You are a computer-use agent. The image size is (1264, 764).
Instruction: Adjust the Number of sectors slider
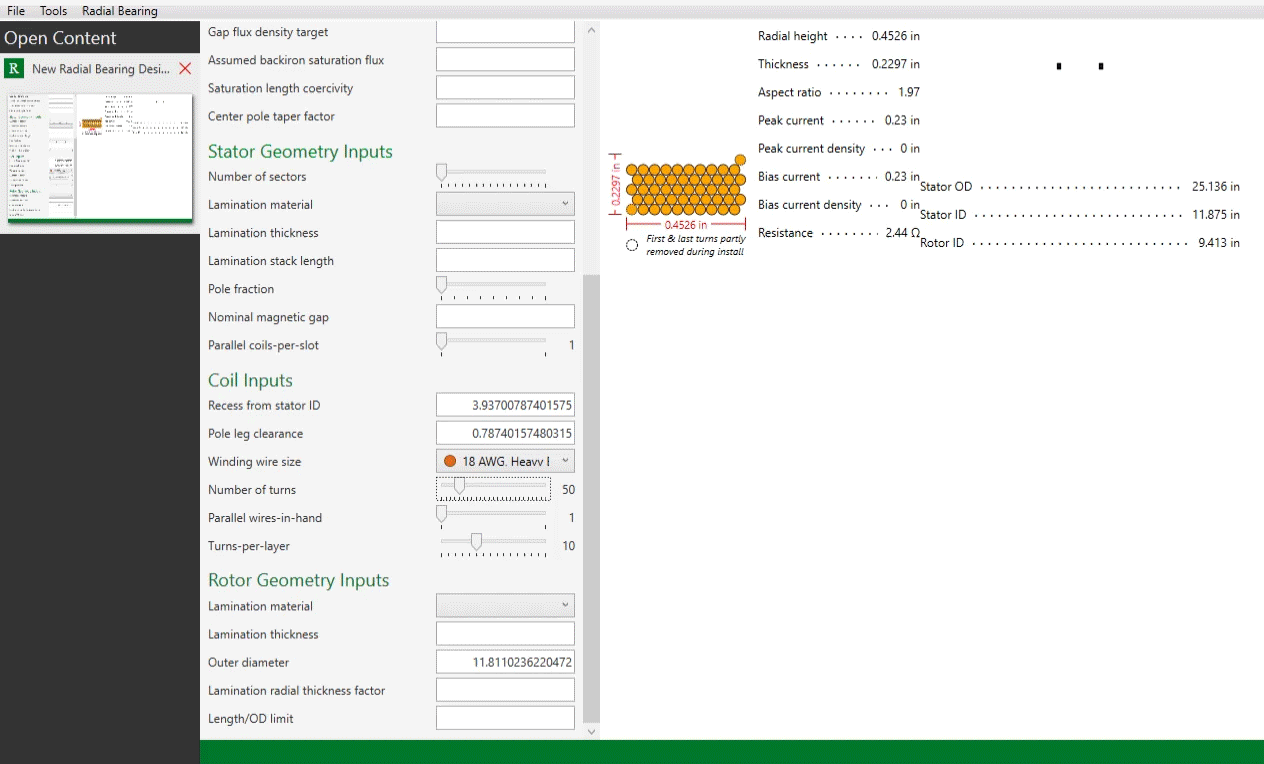(493, 176)
